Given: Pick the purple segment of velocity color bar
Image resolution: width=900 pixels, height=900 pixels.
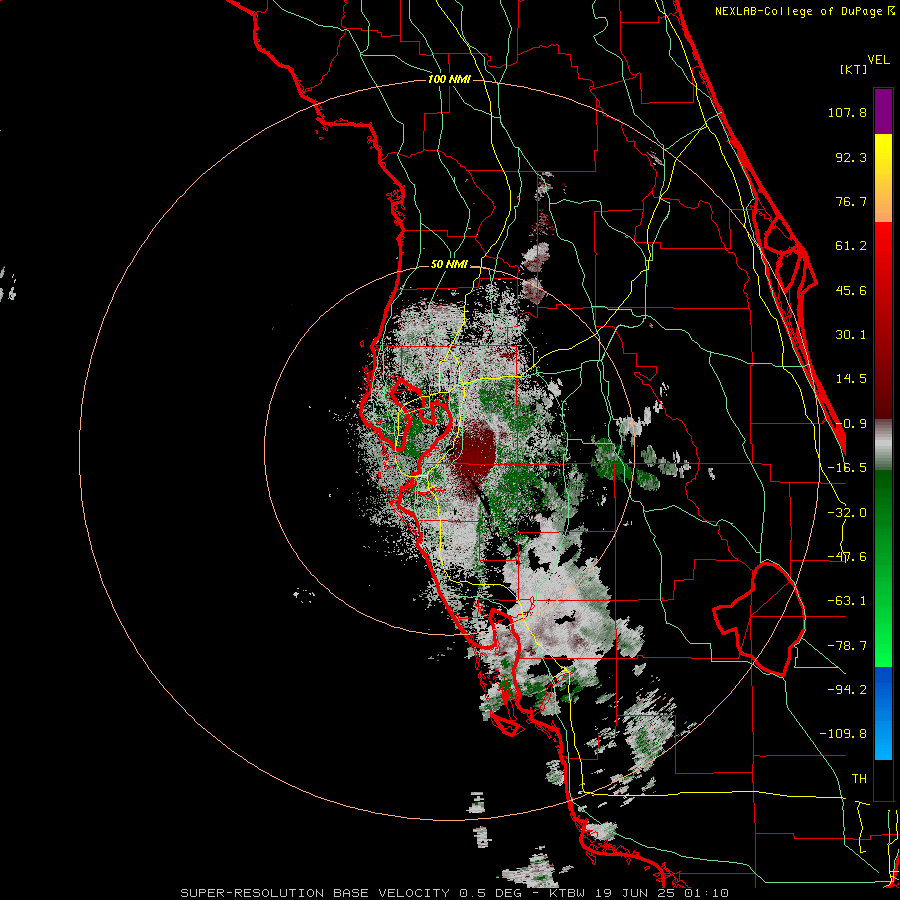Looking at the screenshot, I should click(x=883, y=111).
